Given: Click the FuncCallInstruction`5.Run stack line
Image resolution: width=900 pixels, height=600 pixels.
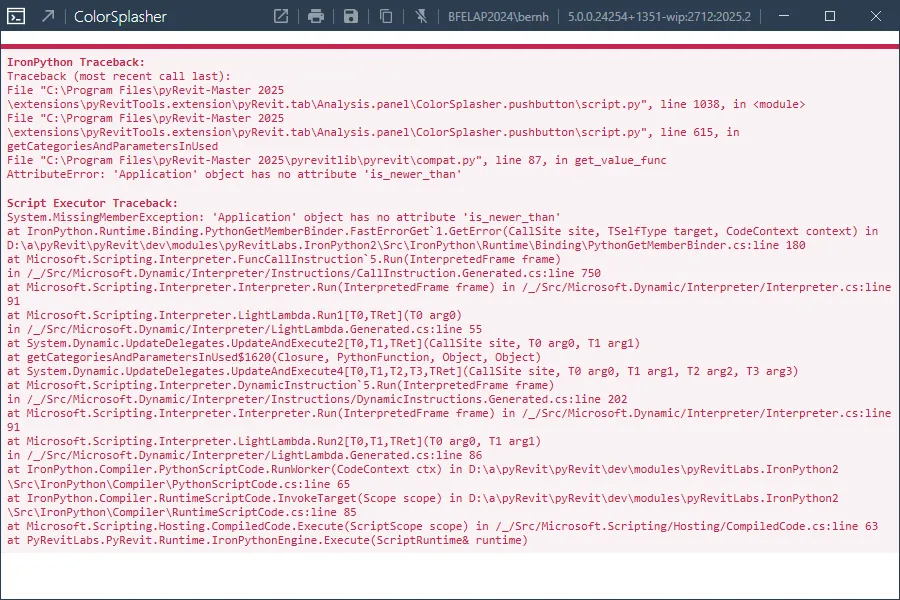Looking at the screenshot, I should tap(284, 259).
